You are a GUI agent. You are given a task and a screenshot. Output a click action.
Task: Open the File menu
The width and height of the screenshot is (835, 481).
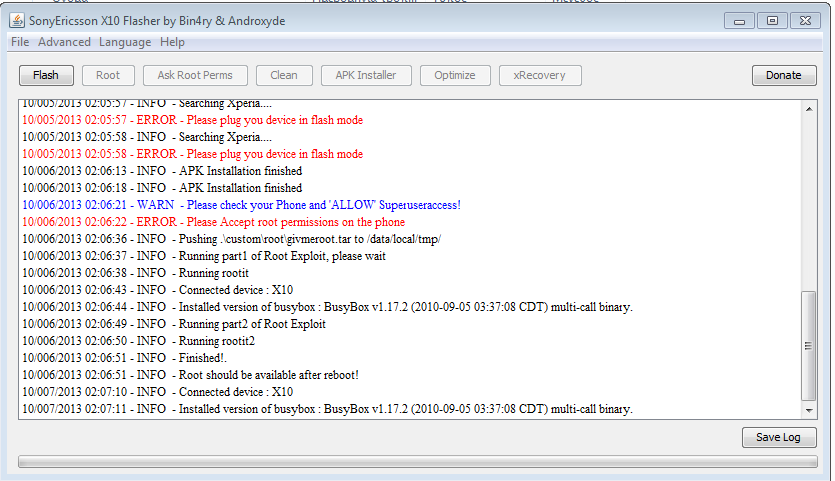pyautogui.click(x=20, y=42)
